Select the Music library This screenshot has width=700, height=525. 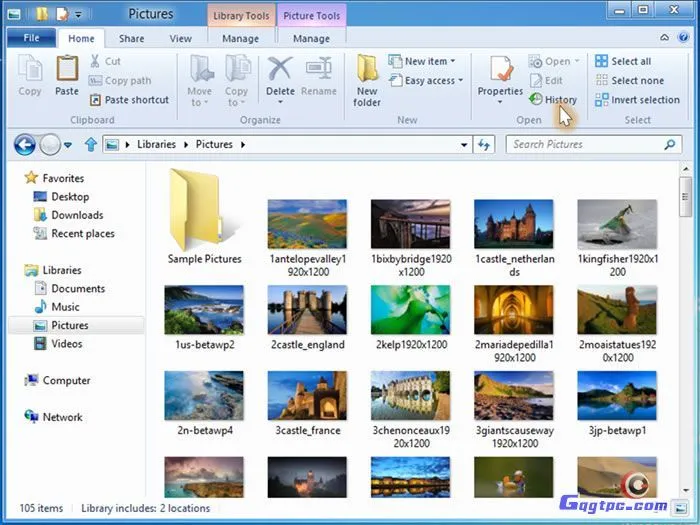point(57,307)
